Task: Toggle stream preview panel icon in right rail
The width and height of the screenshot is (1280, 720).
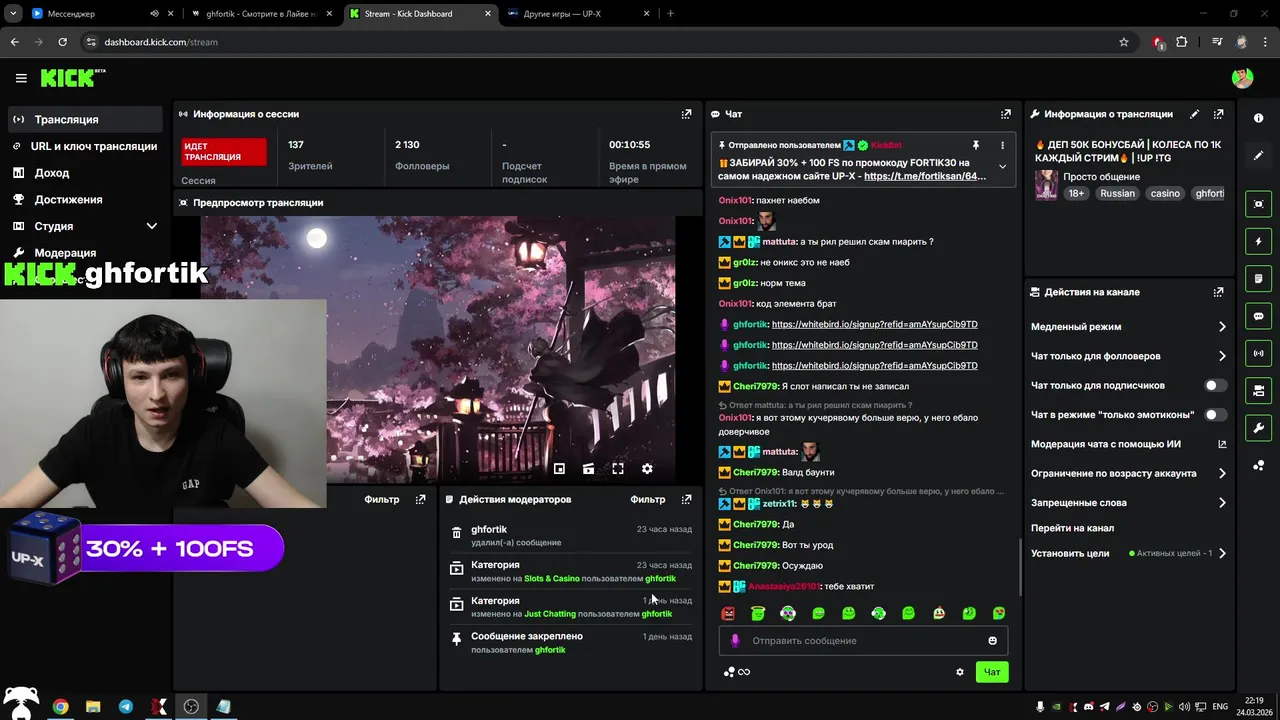Action: pyautogui.click(x=1258, y=204)
